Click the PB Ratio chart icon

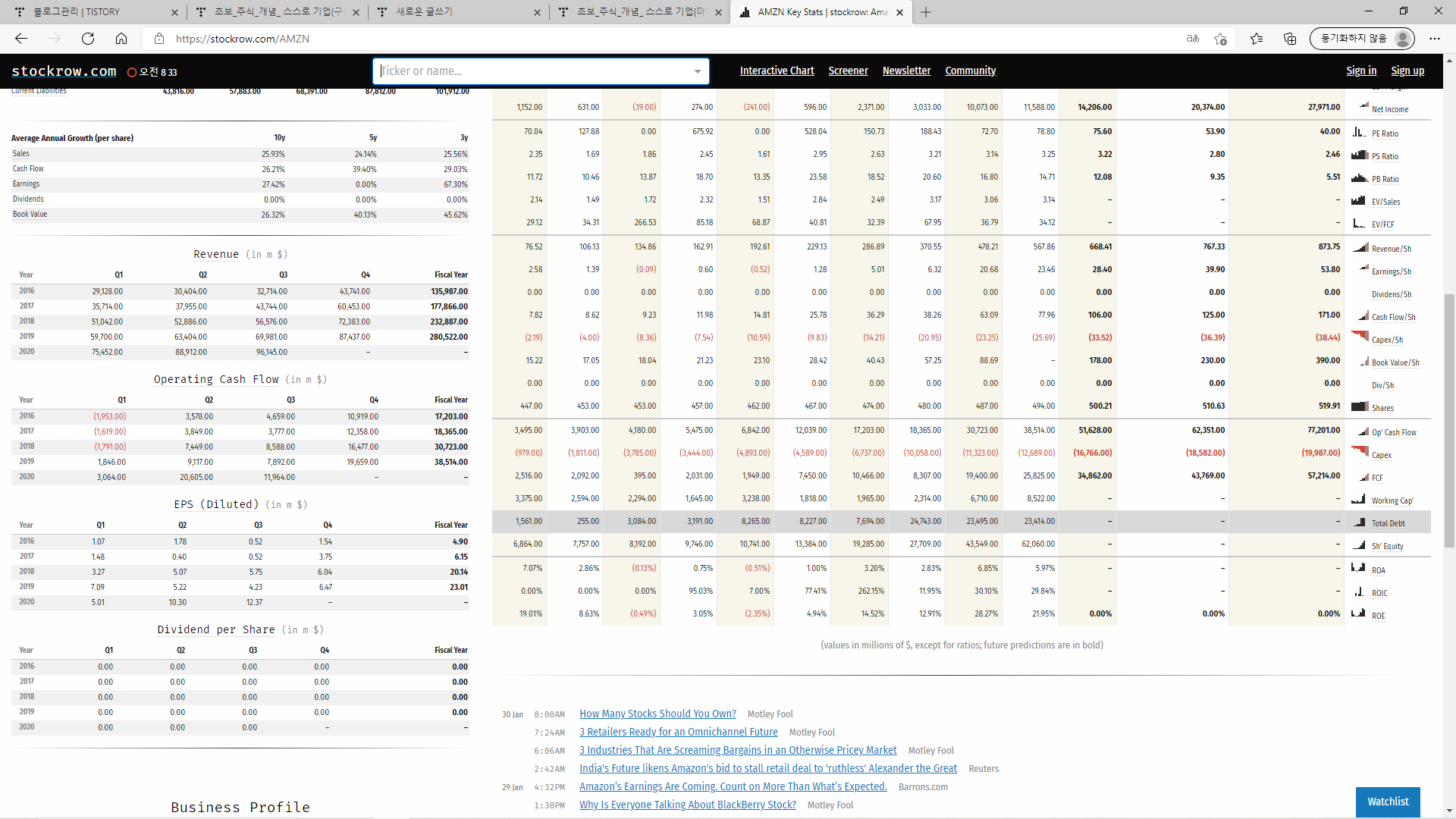[x=1359, y=177]
